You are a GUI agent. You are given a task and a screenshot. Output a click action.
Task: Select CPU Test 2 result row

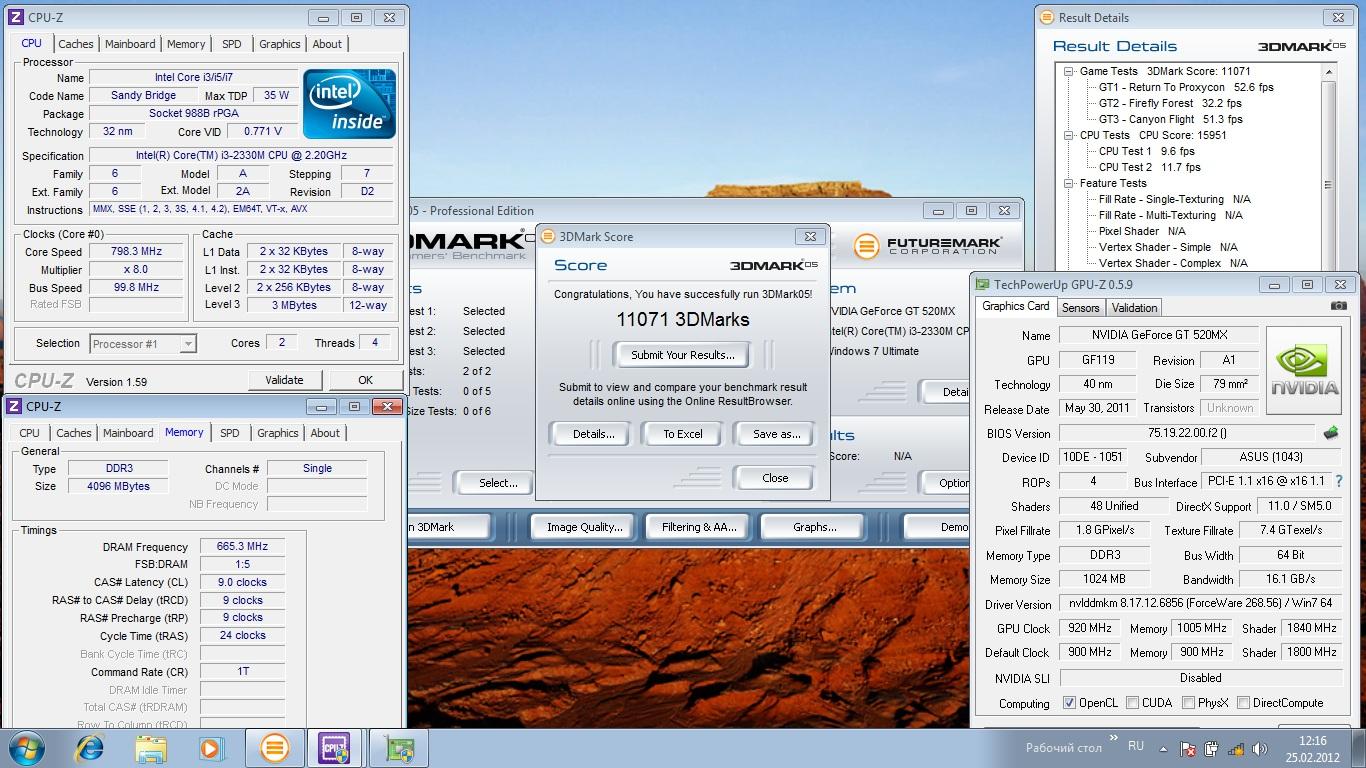(1150, 167)
